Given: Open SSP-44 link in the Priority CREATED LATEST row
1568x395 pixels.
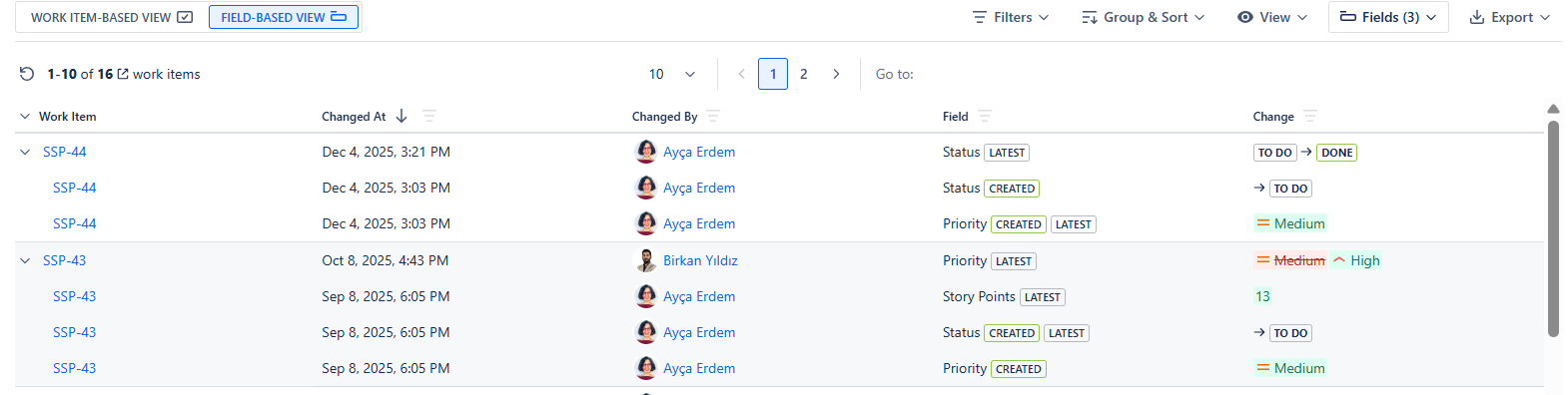Looking at the screenshot, I should (75, 224).
